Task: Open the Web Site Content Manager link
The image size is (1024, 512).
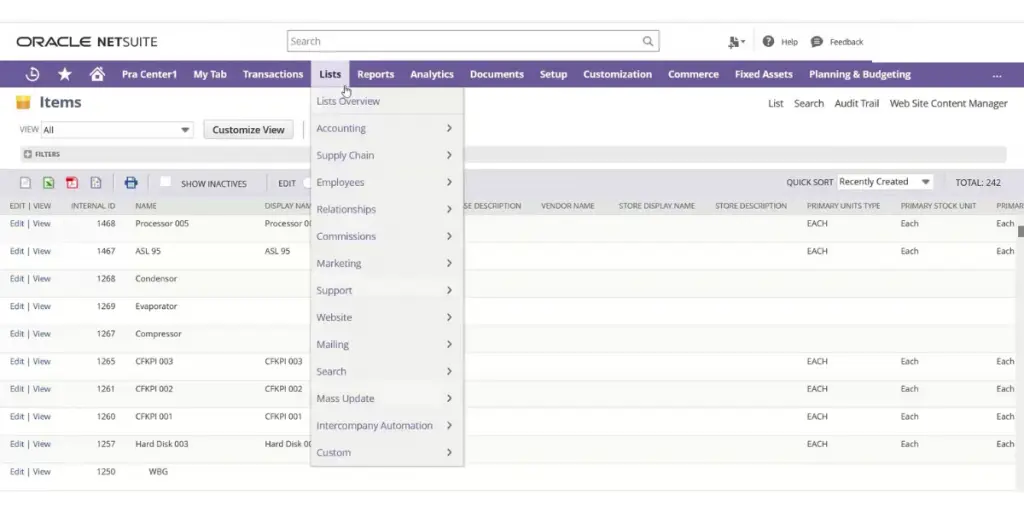Action: click(x=948, y=103)
